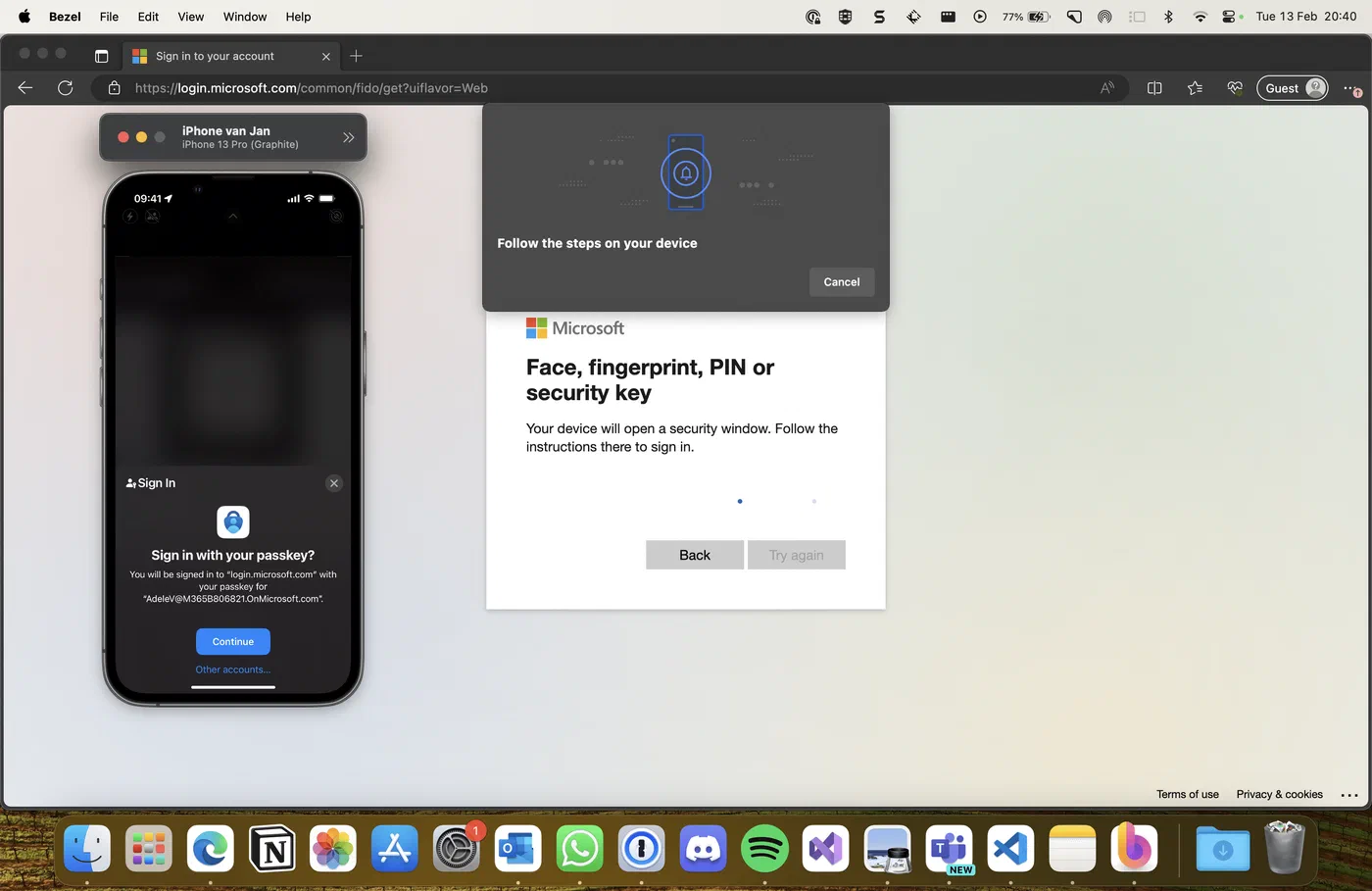Open Microsoft Teams in the Dock
1372x891 pixels.
click(x=949, y=848)
